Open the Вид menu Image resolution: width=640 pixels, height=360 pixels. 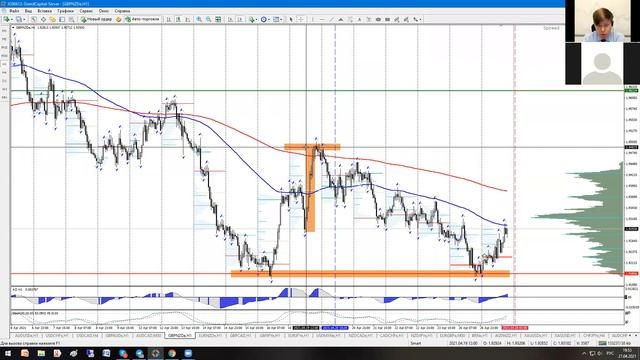coord(28,11)
